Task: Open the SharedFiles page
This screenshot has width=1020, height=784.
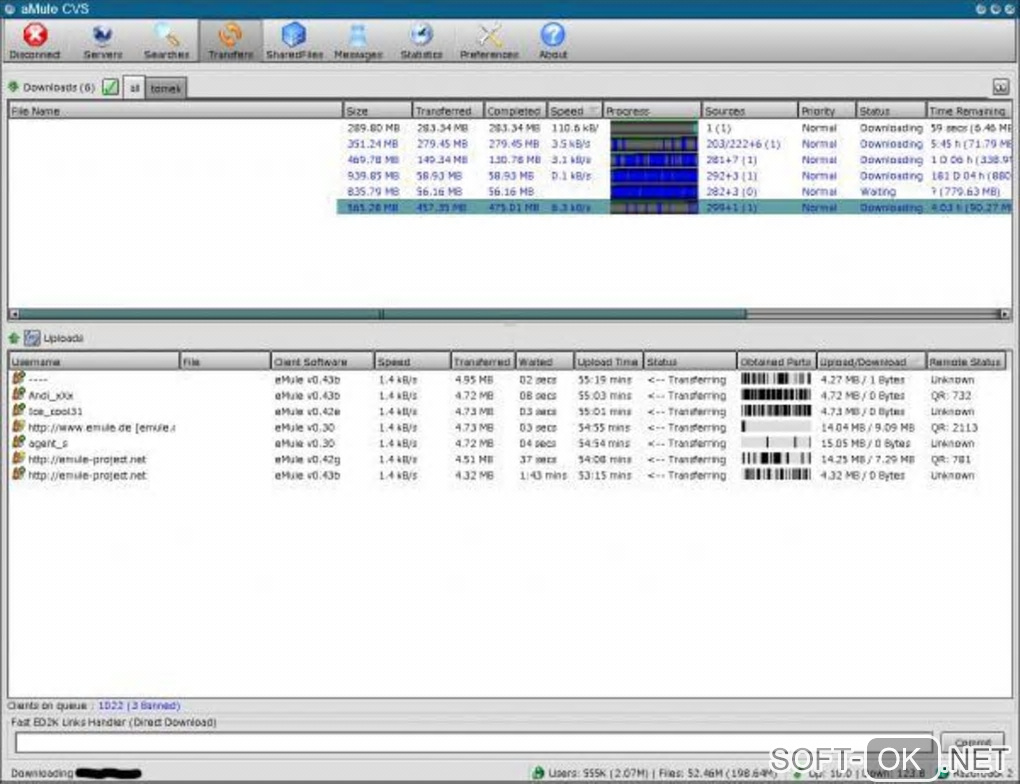Action: point(294,40)
